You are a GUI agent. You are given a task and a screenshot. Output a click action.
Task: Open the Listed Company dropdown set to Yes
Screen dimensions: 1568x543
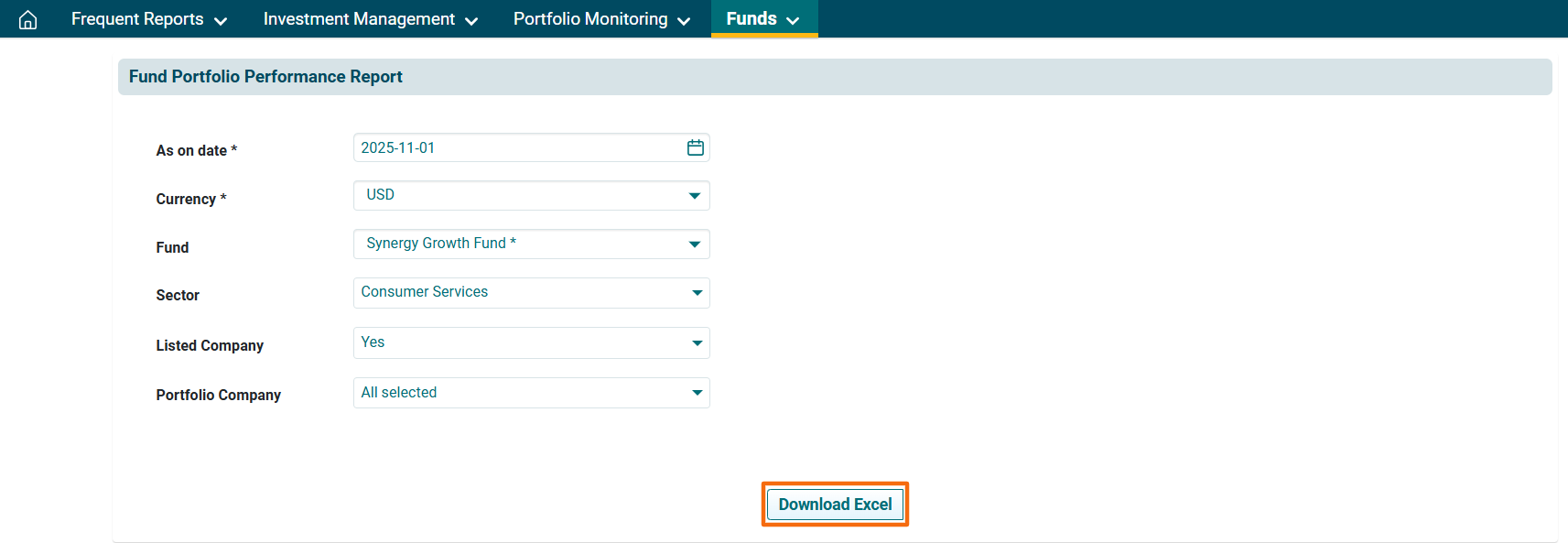[531, 342]
